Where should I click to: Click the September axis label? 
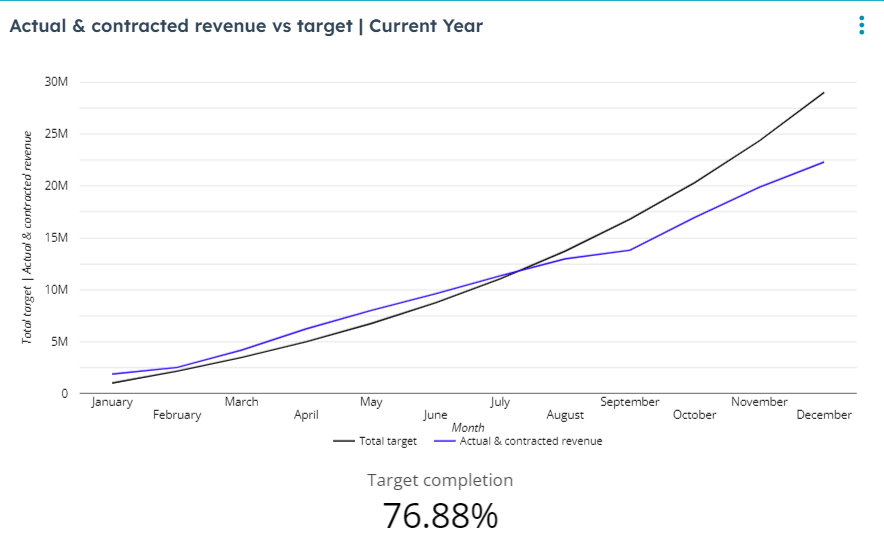coord(630,402)
